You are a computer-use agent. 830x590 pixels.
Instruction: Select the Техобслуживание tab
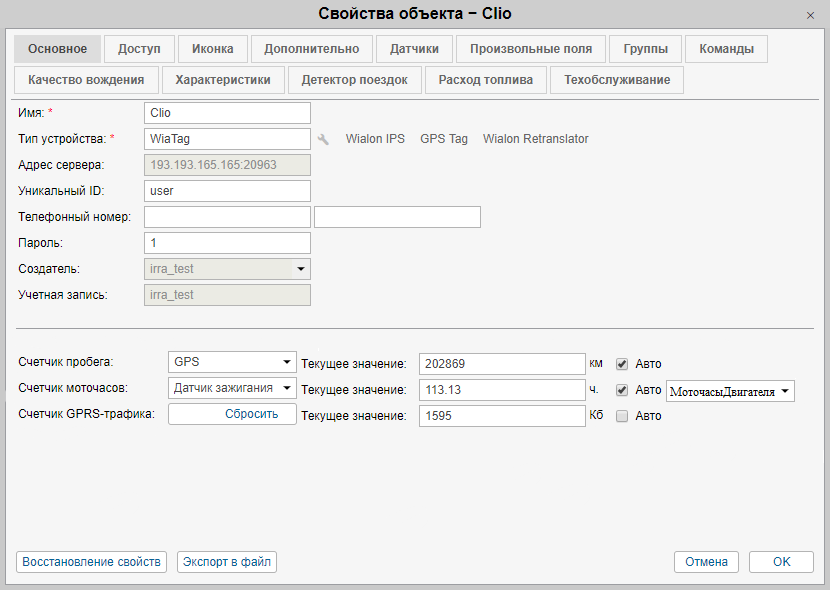(617, 80)
